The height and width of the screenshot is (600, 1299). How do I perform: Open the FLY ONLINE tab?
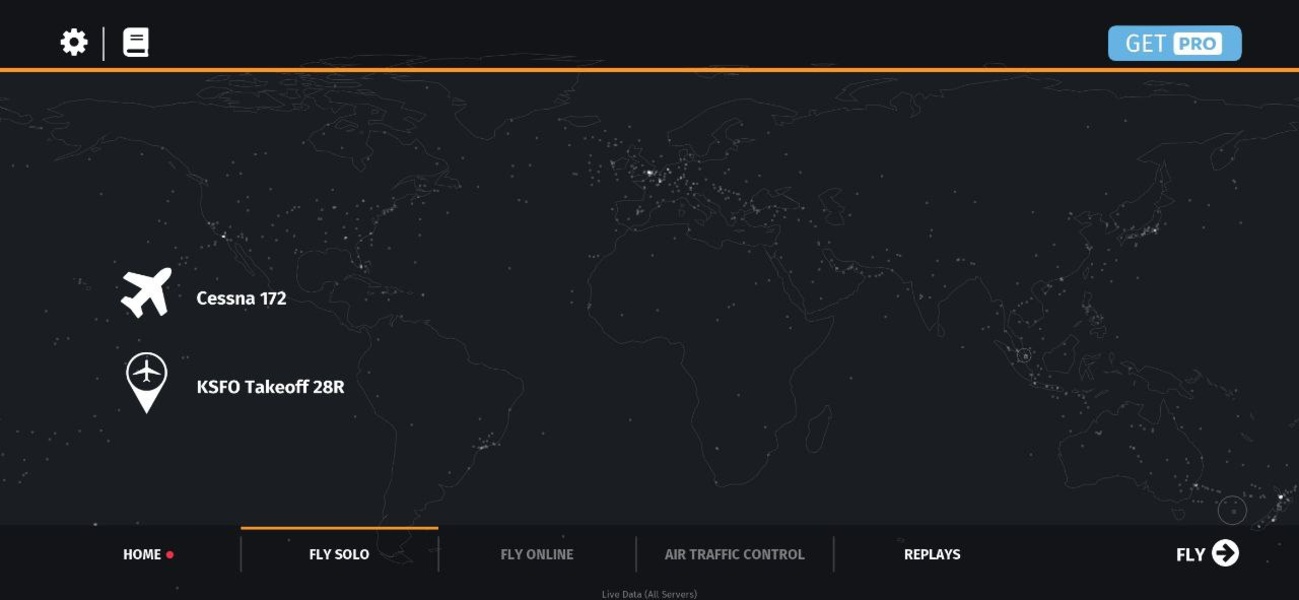point(537,555)
